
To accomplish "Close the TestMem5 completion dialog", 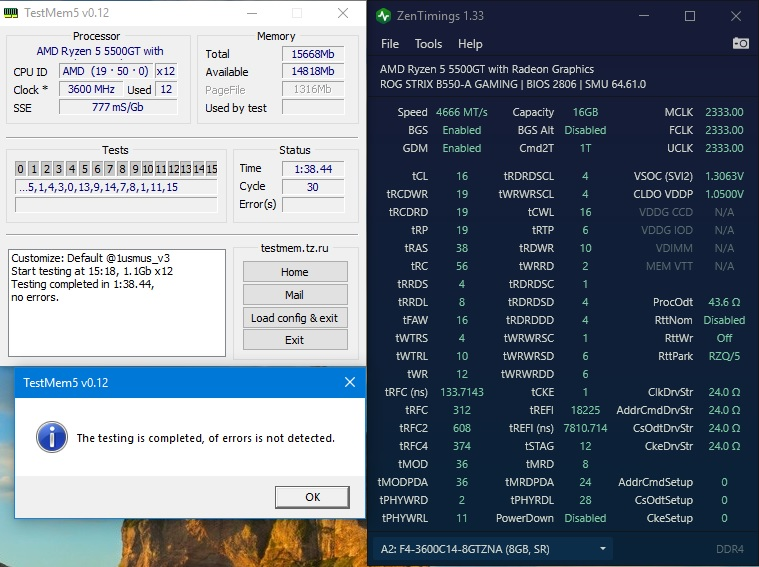I will click(x=349, y=382).
